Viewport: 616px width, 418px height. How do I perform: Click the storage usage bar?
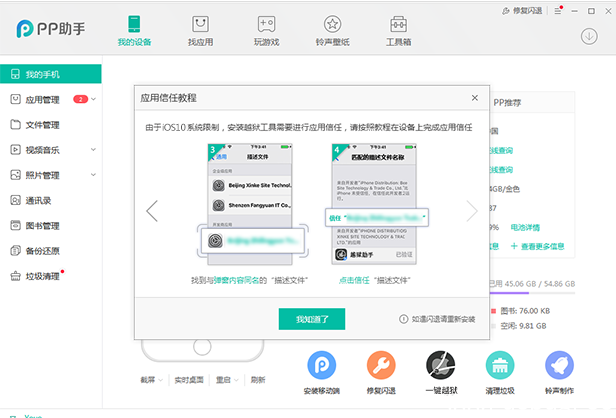click(x=532, y=293)
